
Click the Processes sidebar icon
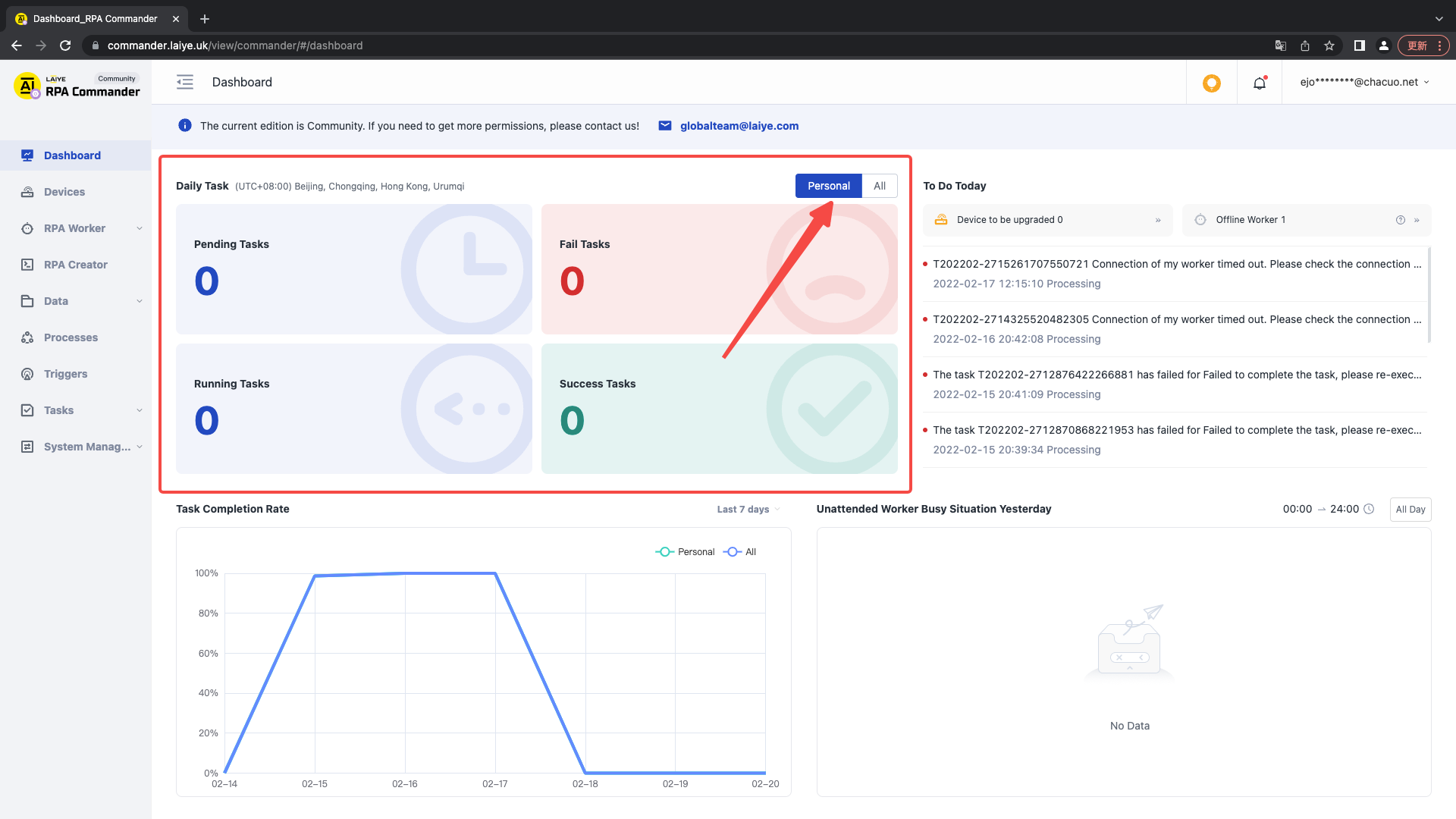27,337
